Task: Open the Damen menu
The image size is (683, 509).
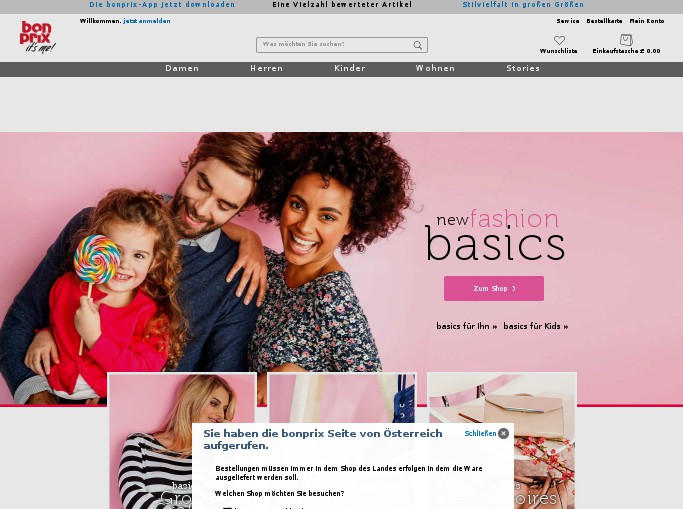Action: point(182,69)
